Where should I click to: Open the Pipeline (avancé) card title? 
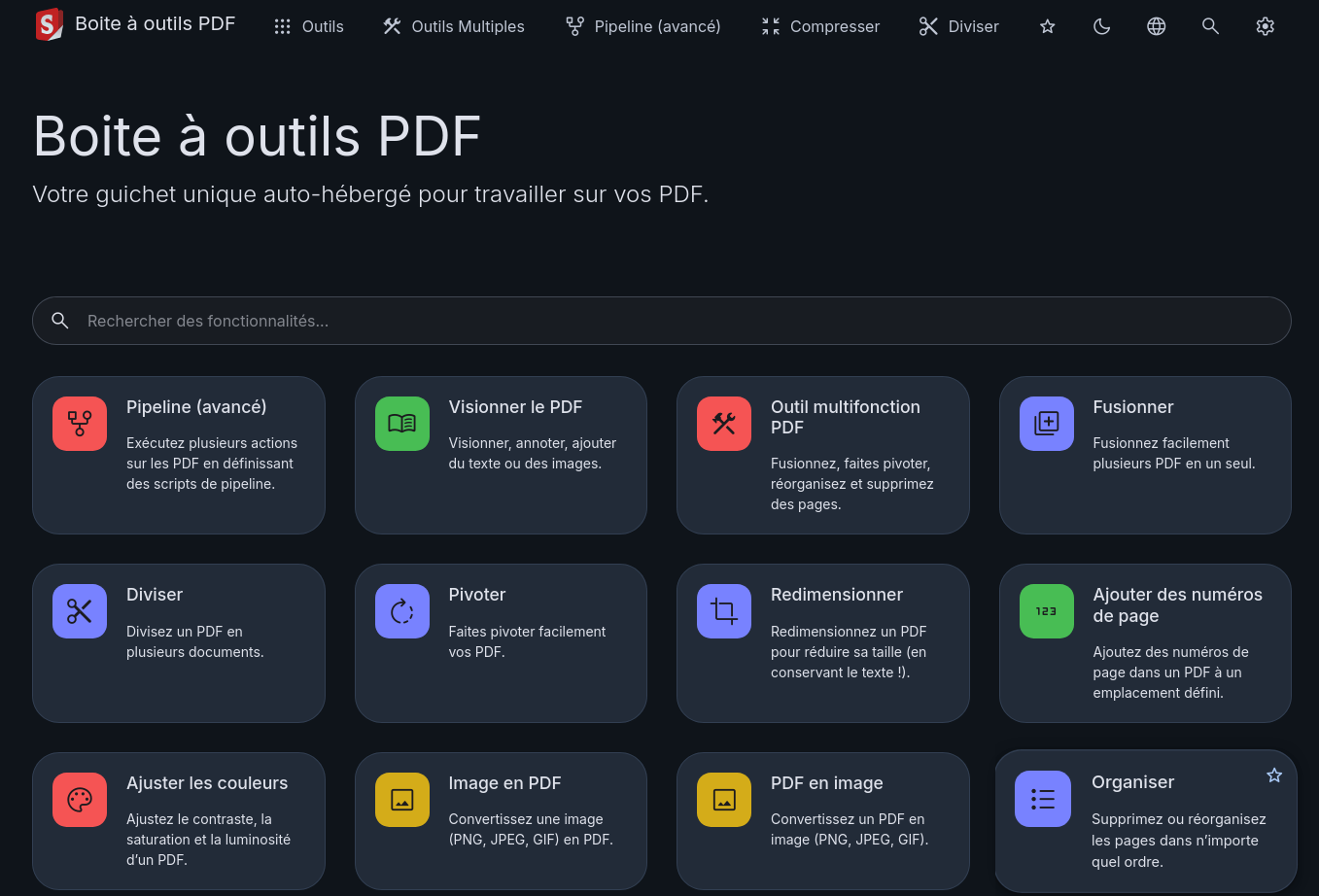[196, 407]
